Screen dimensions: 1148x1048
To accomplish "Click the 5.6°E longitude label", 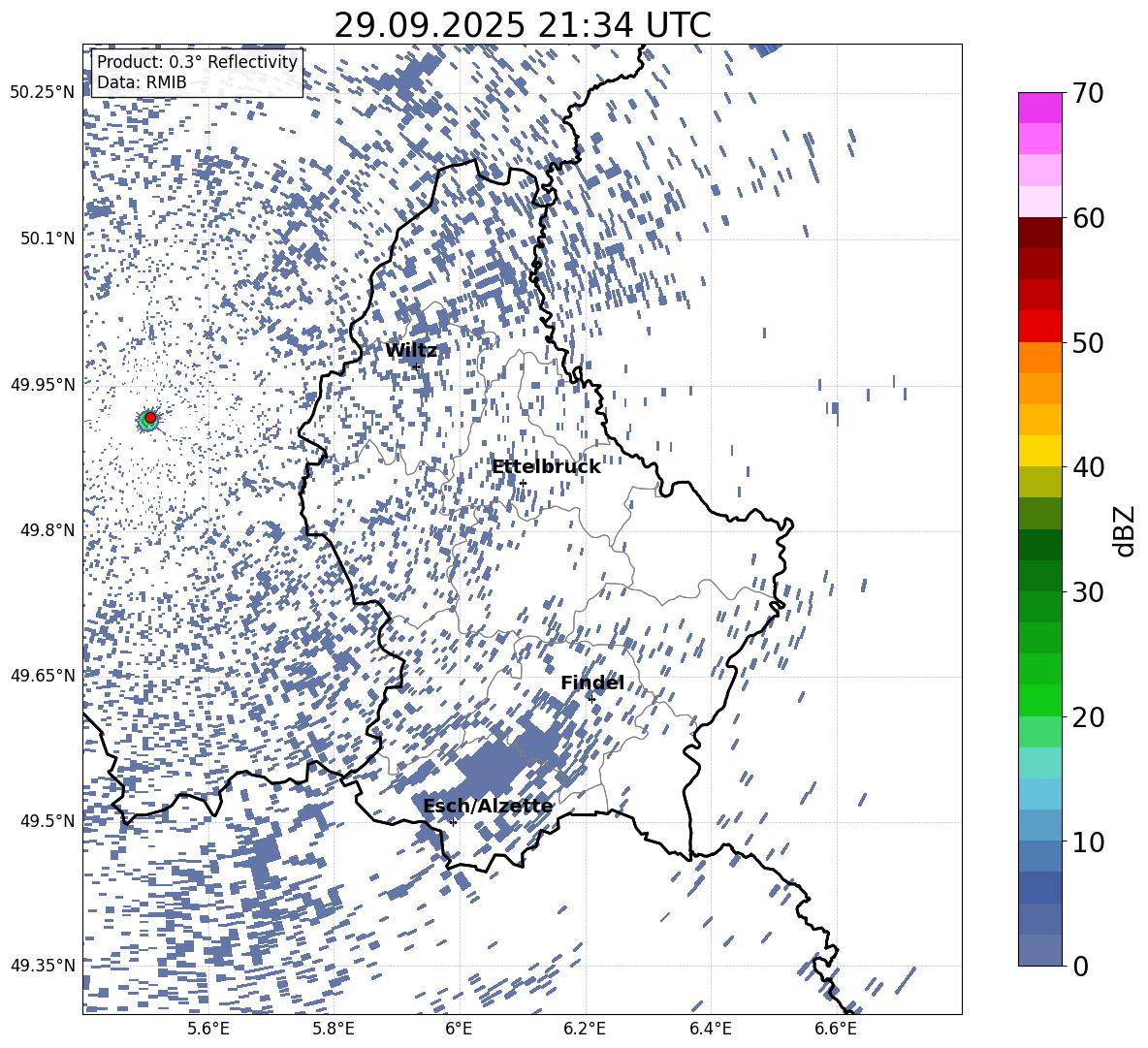I will point(208,1029).
